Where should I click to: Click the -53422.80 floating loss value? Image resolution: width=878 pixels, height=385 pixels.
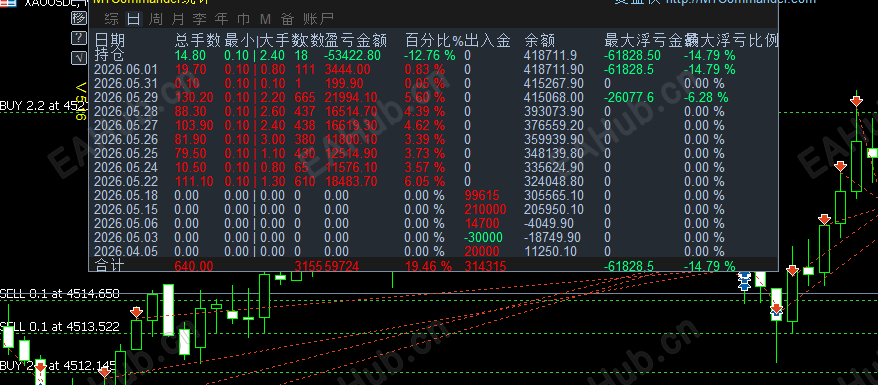352,55
